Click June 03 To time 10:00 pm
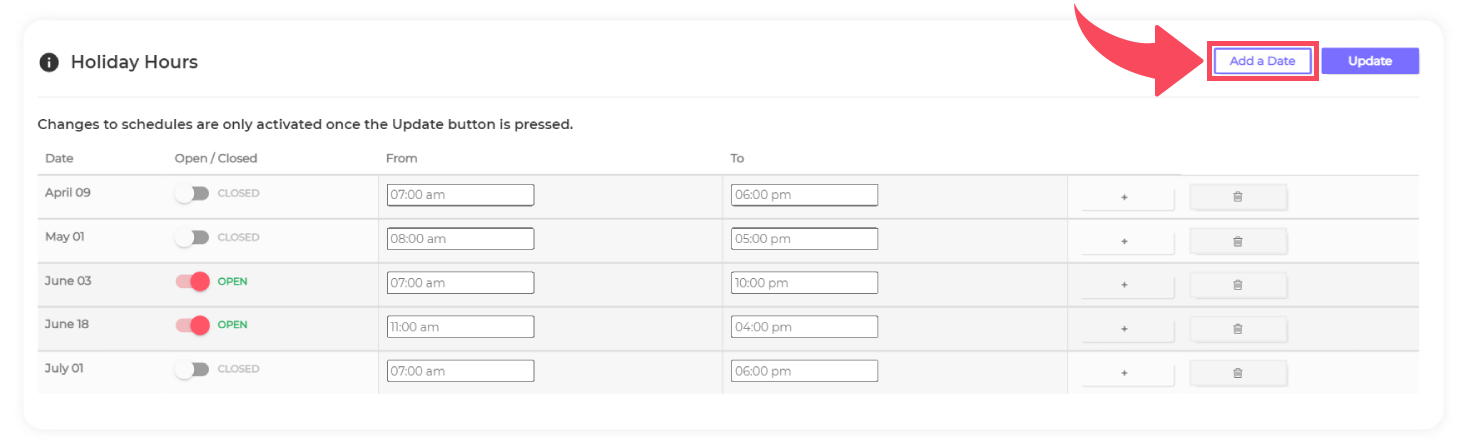 click(804, 283)
